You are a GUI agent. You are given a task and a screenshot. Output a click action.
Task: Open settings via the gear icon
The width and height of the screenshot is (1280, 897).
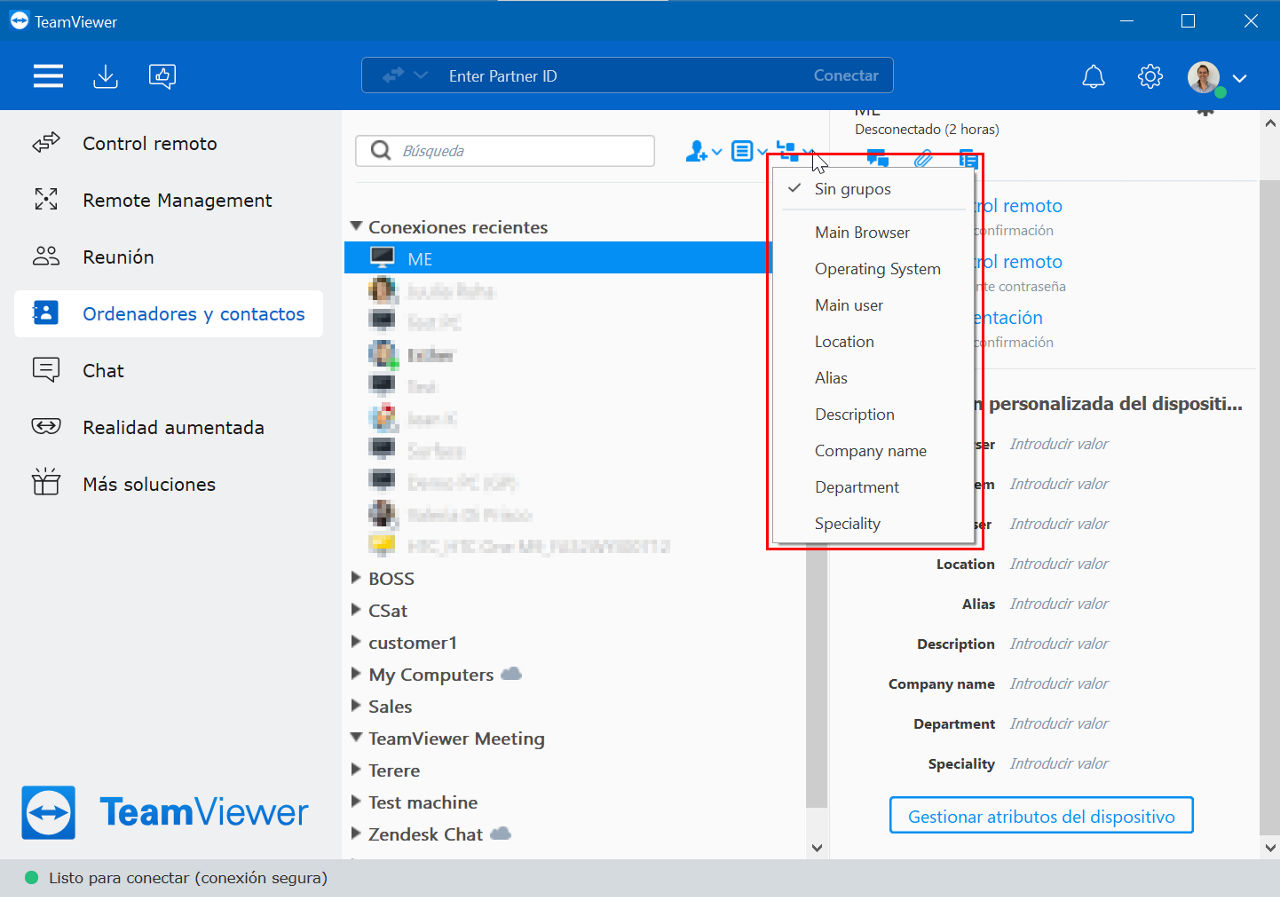1150,77
